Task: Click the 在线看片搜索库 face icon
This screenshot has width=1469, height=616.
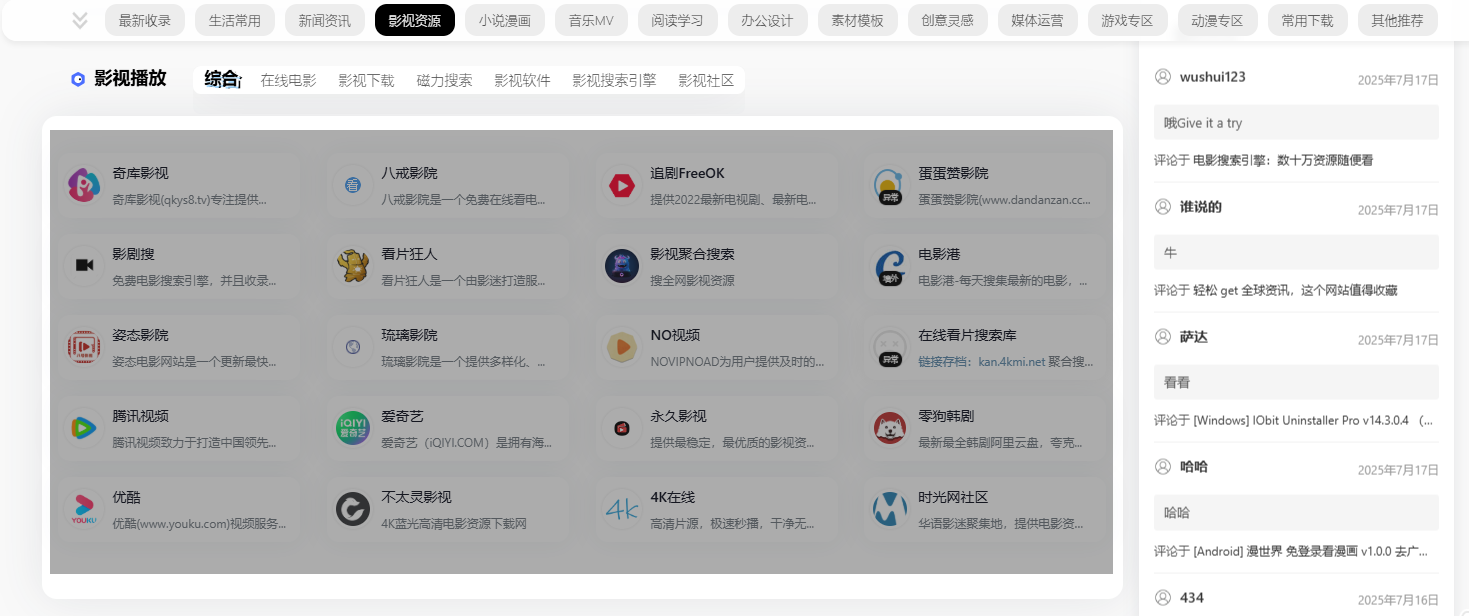Action: pyautogui.click(x=889, y=347)
